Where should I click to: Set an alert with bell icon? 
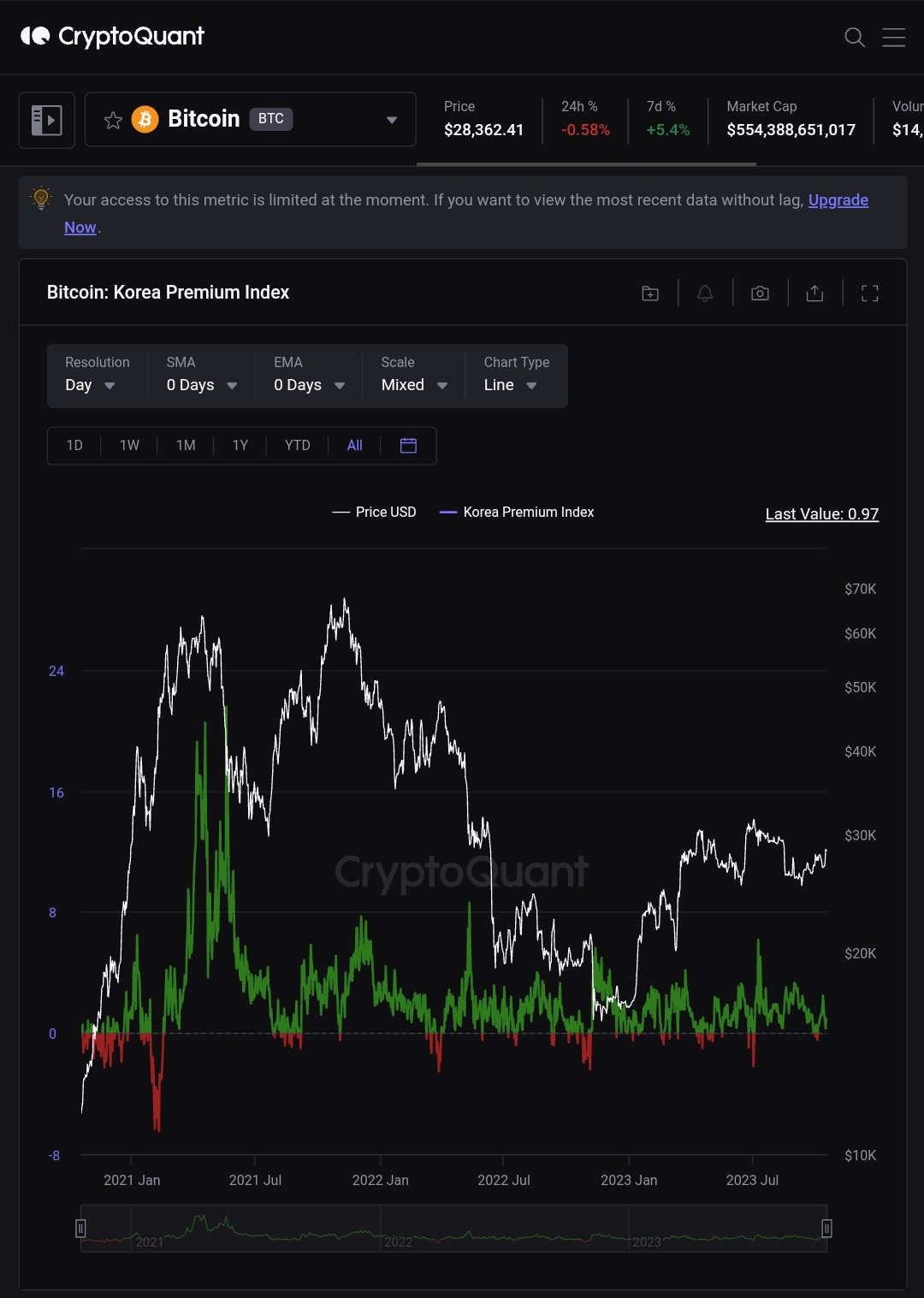coord(705,293)
